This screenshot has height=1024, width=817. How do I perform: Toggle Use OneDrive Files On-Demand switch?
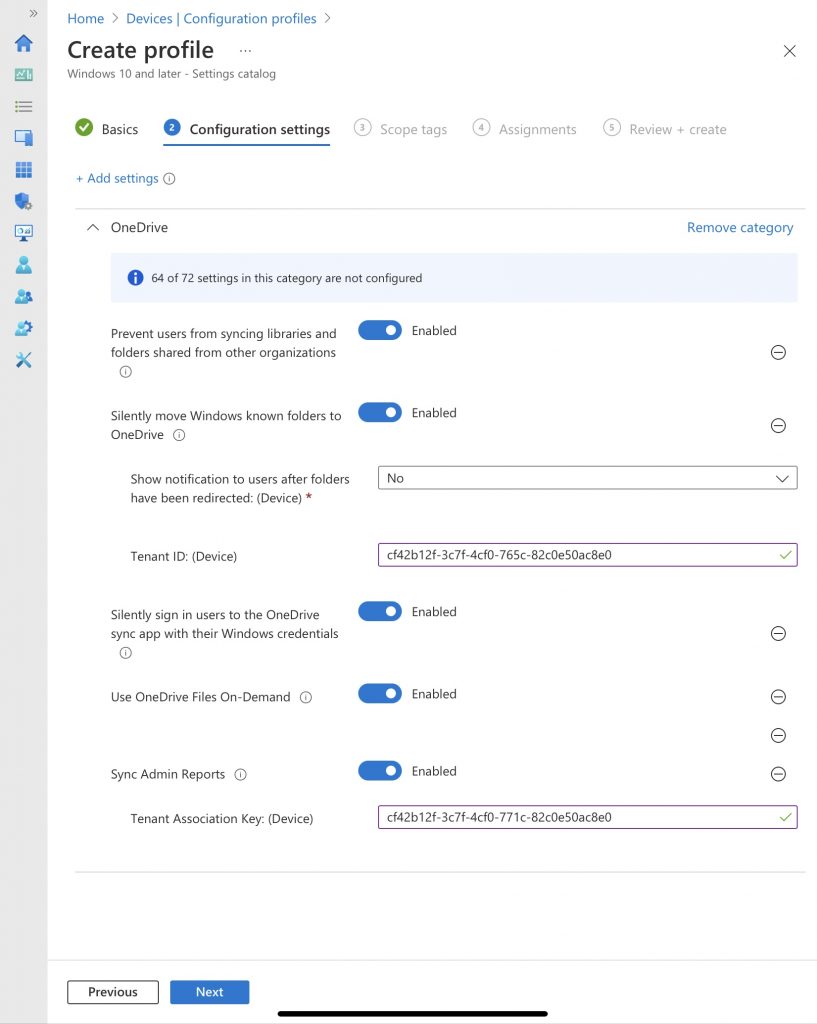coord(379,694)
